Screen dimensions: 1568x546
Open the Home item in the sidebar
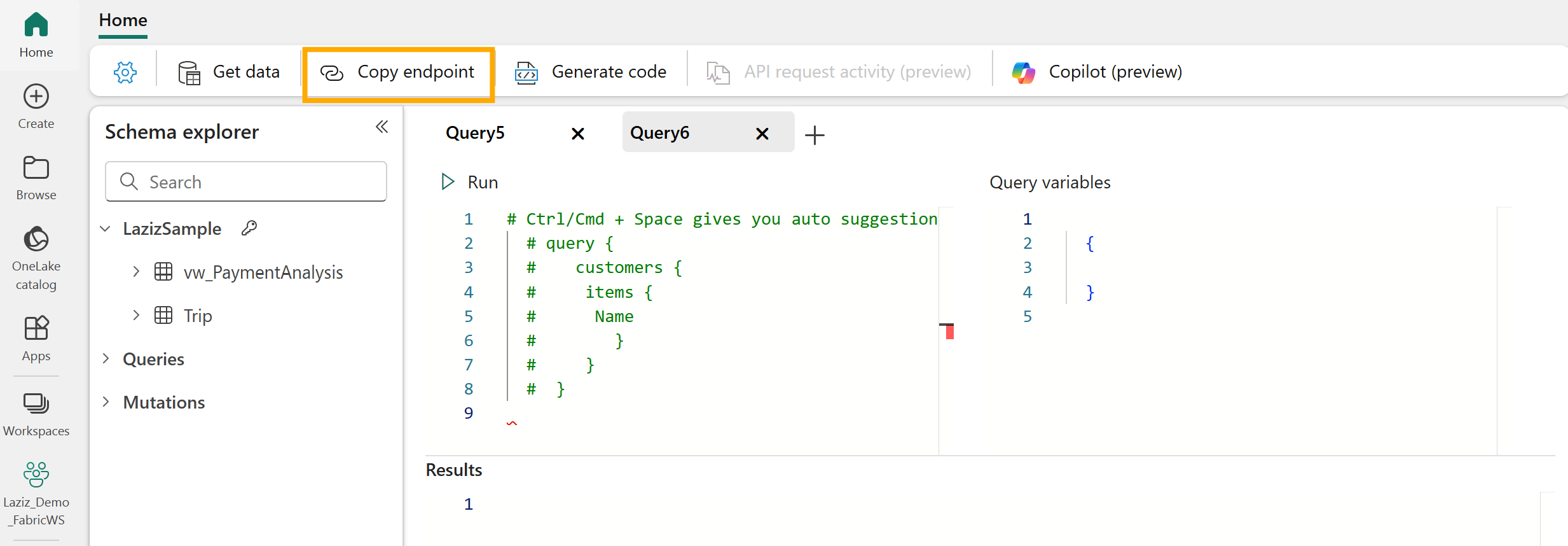click(x=36, y=36)
